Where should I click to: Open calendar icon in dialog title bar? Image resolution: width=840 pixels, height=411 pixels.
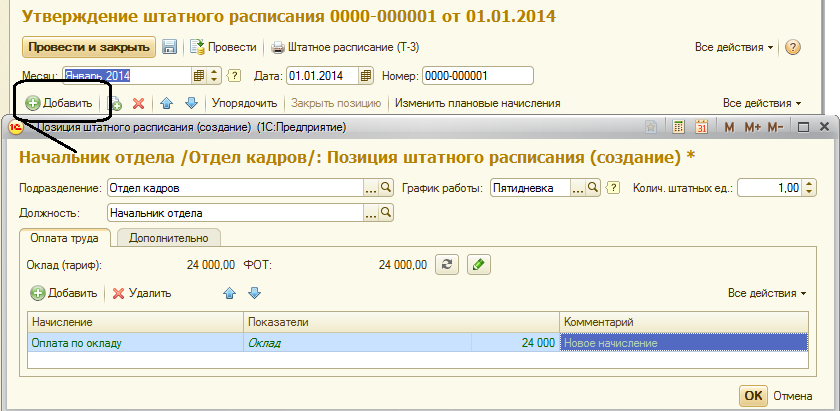(702, 127)
